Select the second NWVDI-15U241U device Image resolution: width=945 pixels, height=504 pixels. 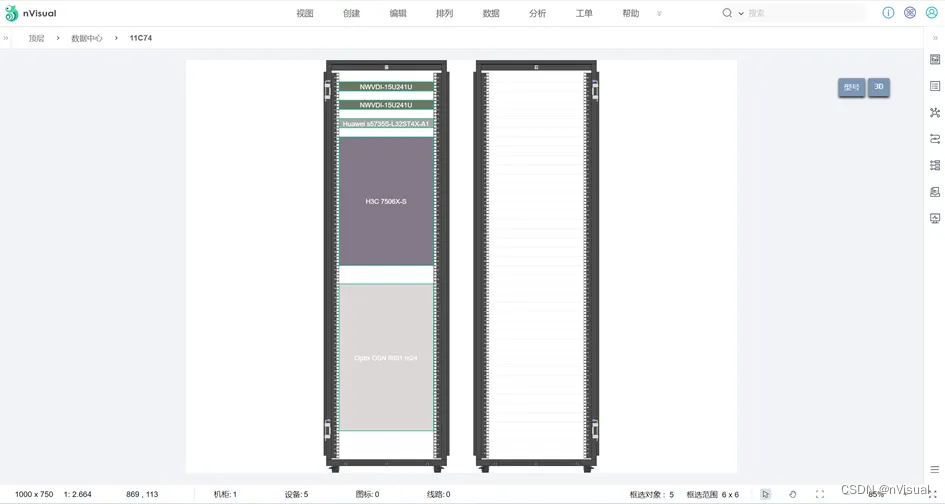[386, 105]
